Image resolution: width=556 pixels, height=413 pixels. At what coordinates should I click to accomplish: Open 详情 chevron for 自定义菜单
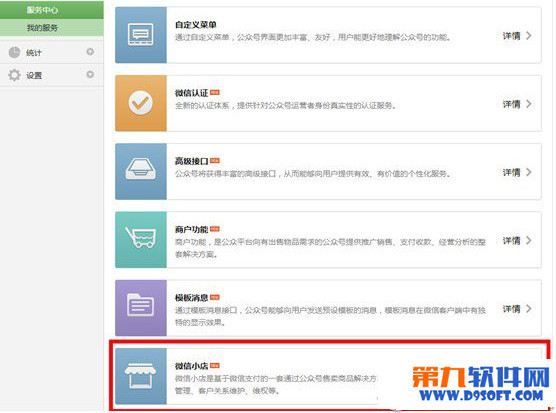[x=529, y=35]
